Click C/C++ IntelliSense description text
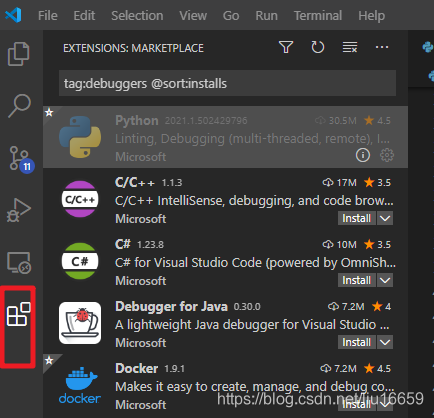This screenshot has width=434, height=418. pyautogui.click(x=254, y=201)
